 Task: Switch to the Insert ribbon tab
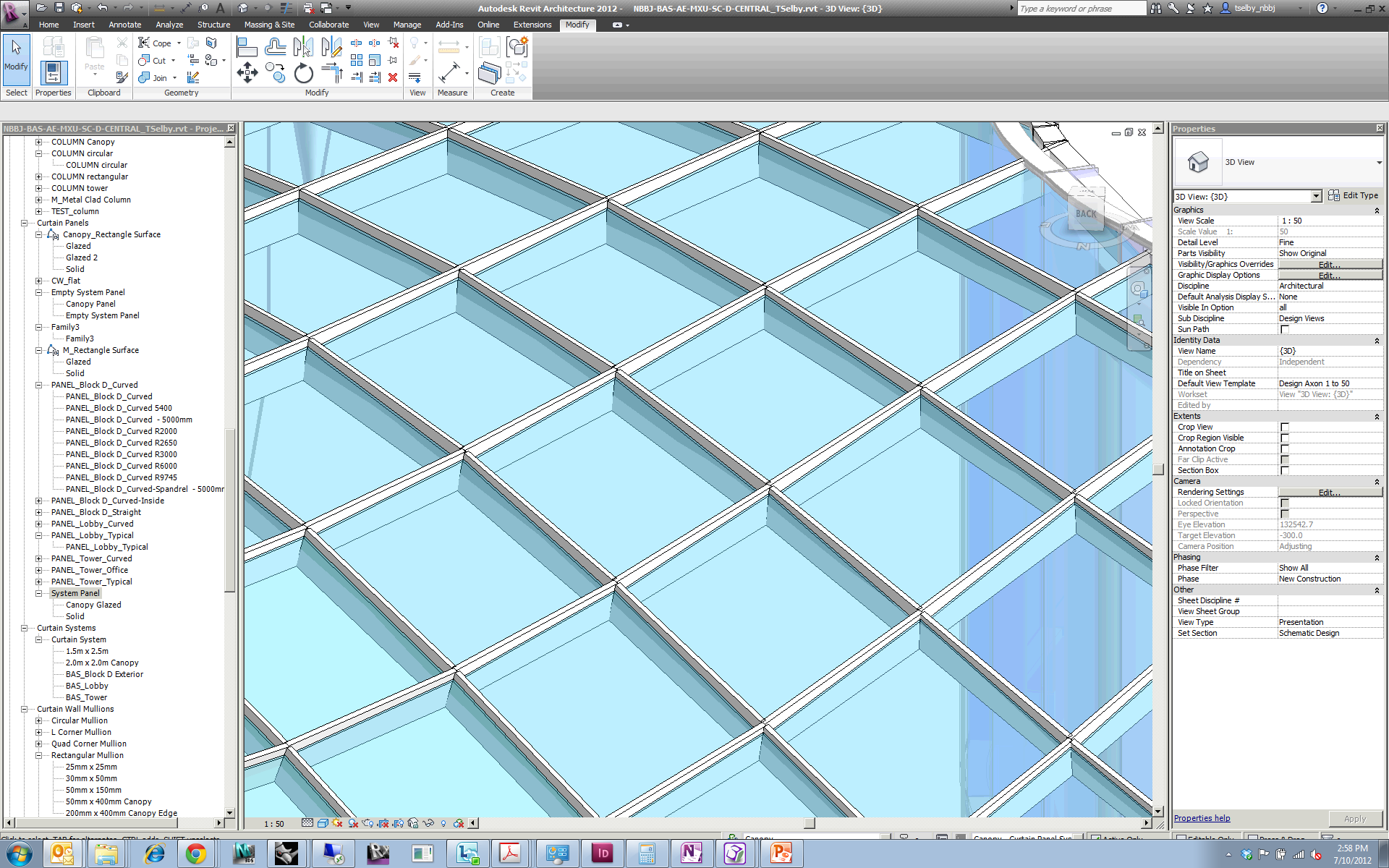(84, 25)
